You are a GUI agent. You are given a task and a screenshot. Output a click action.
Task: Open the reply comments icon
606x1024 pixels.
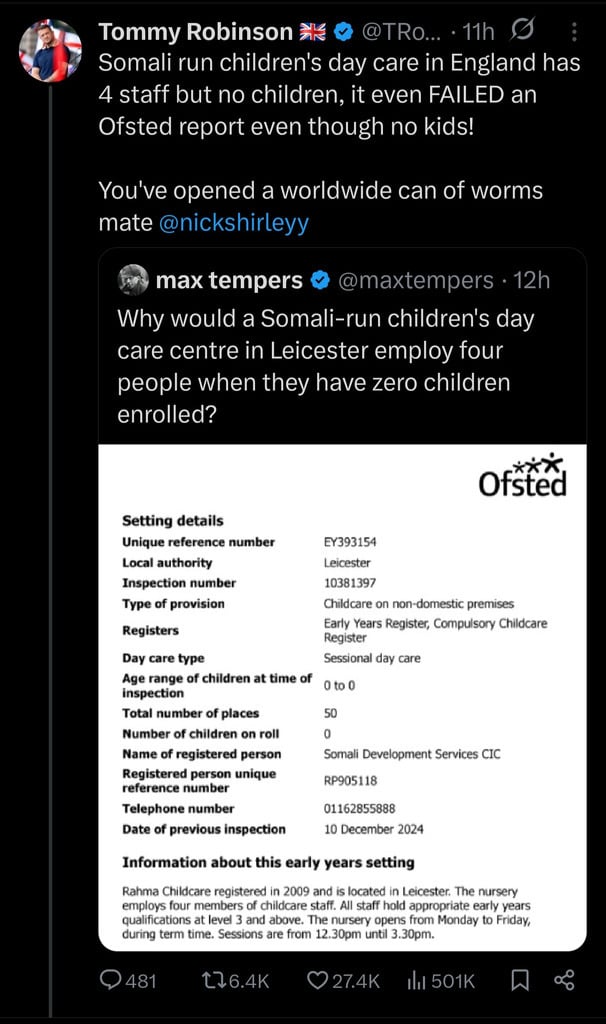pyautogui.click(x=110, y=980)
